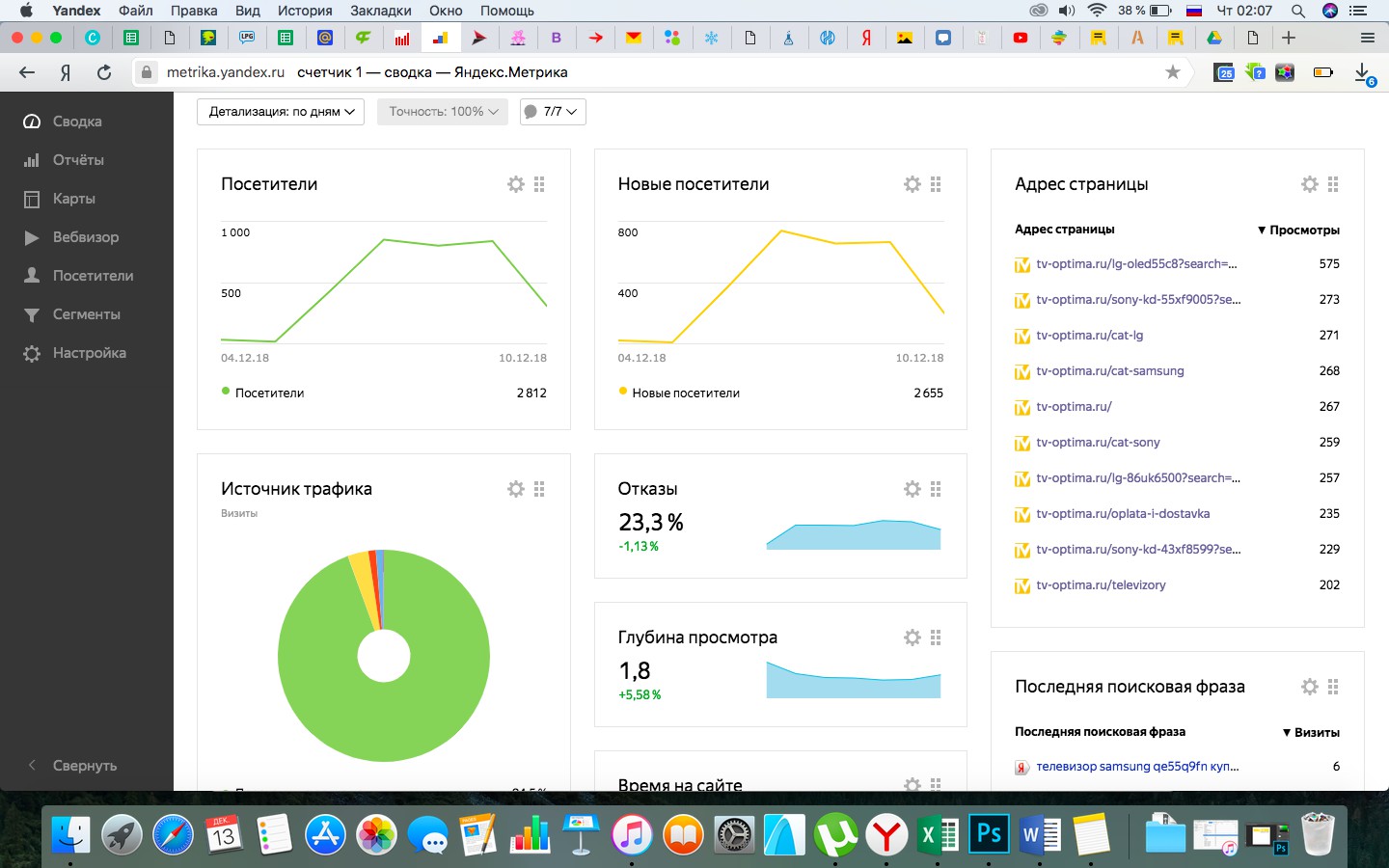Open the Точность: 100% dropdown

coord(443,112)
